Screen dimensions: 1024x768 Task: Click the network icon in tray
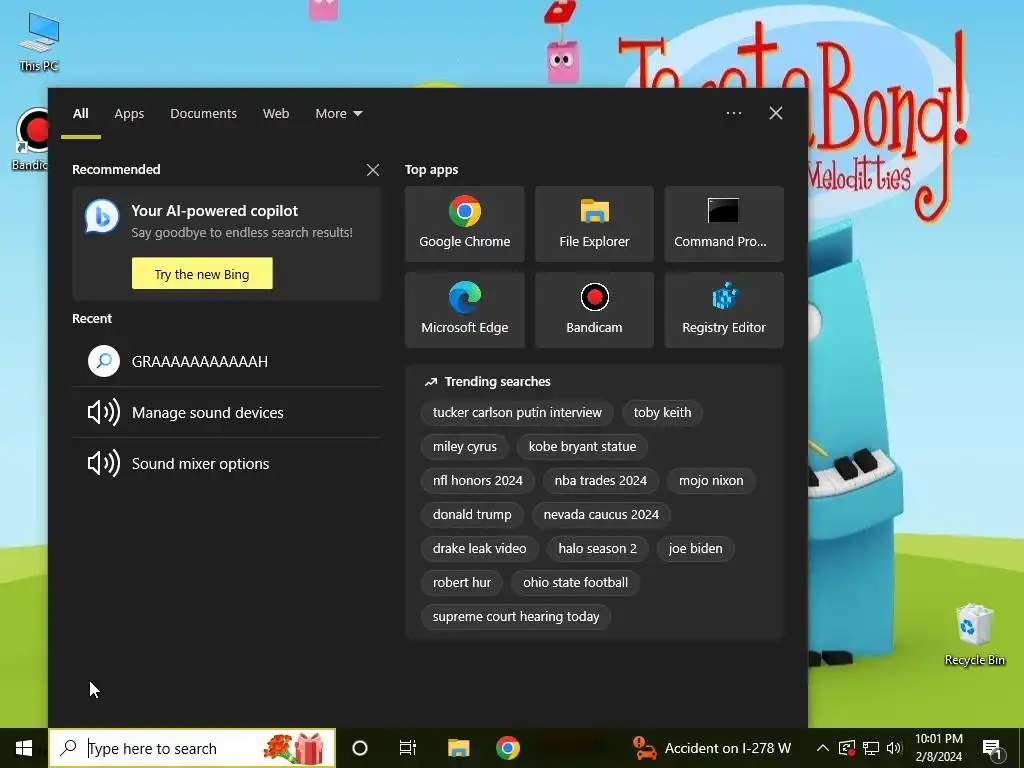coord(871,748)
